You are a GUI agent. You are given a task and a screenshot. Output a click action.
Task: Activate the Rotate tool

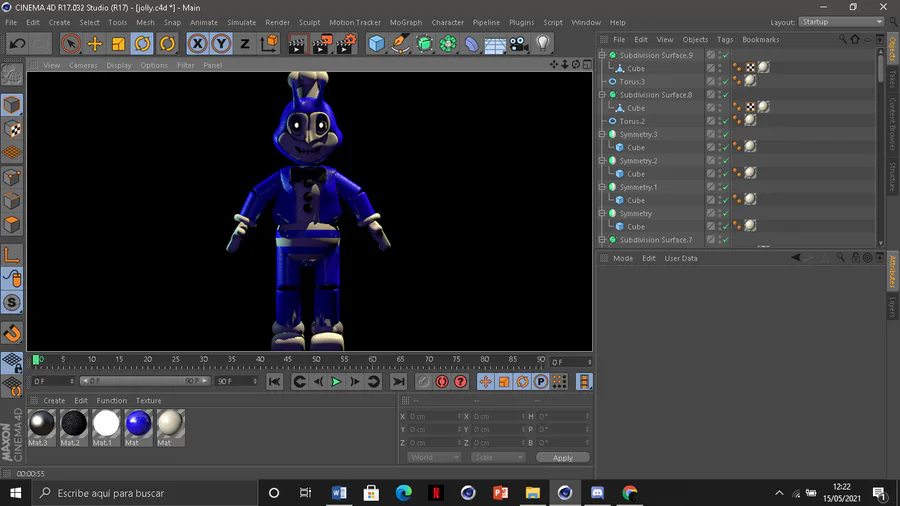142,44
